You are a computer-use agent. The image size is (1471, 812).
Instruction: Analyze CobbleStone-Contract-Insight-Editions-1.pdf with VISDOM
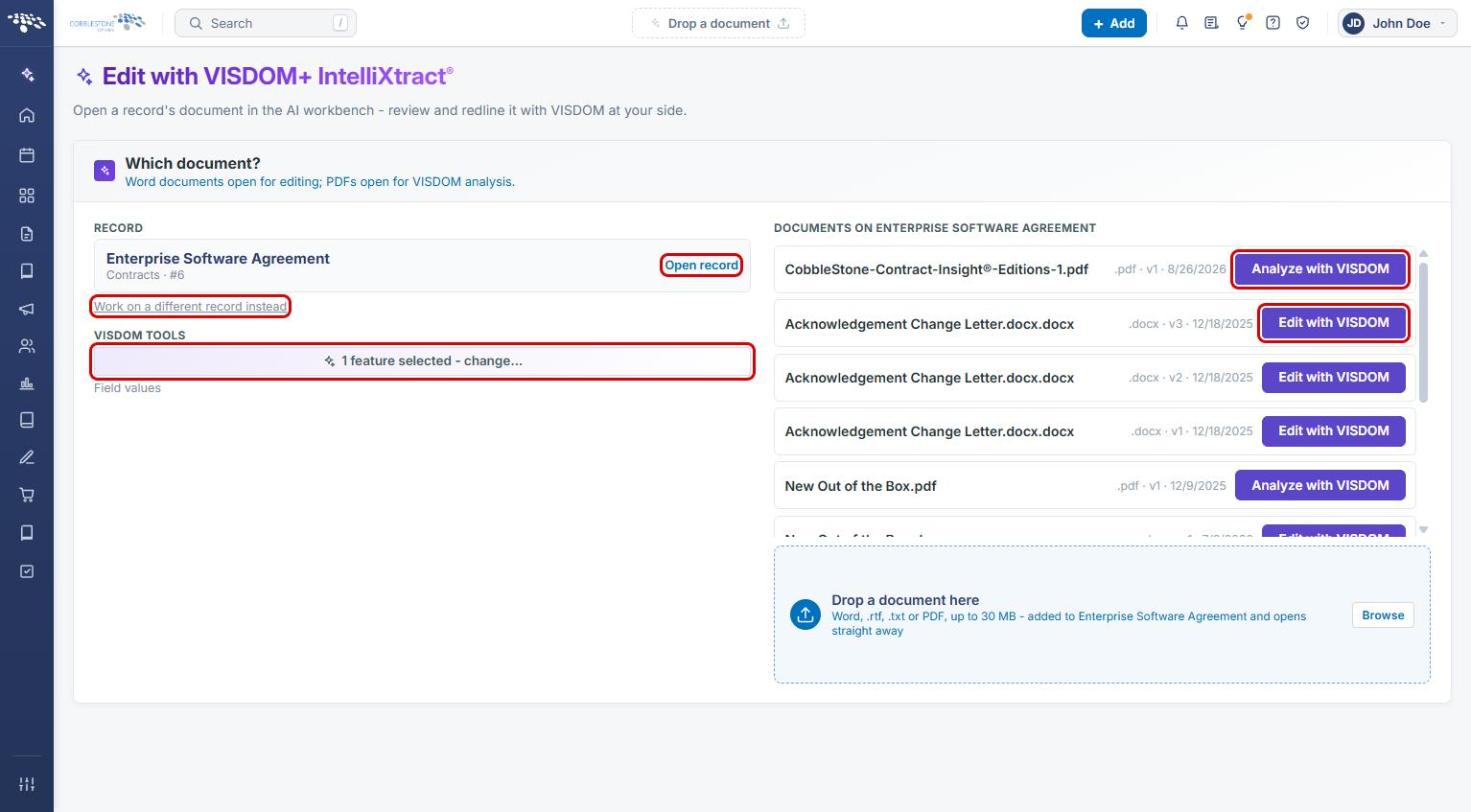click(1320, 268)
